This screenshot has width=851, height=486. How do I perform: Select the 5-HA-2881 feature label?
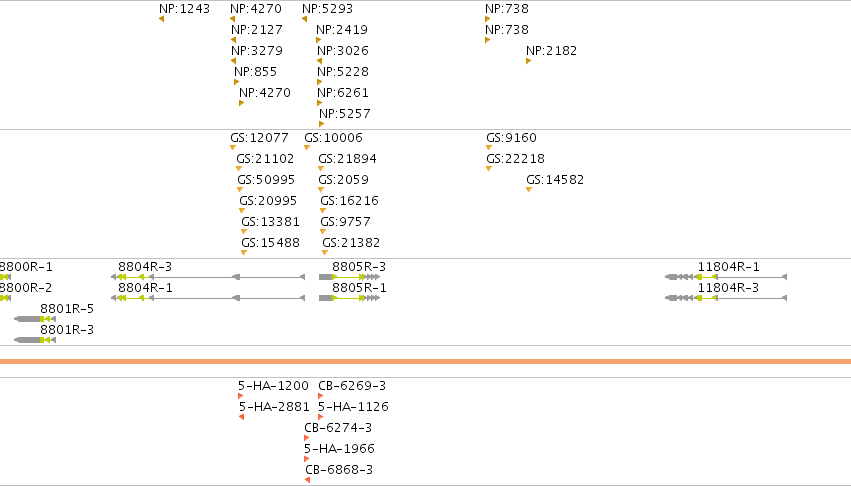274,407
